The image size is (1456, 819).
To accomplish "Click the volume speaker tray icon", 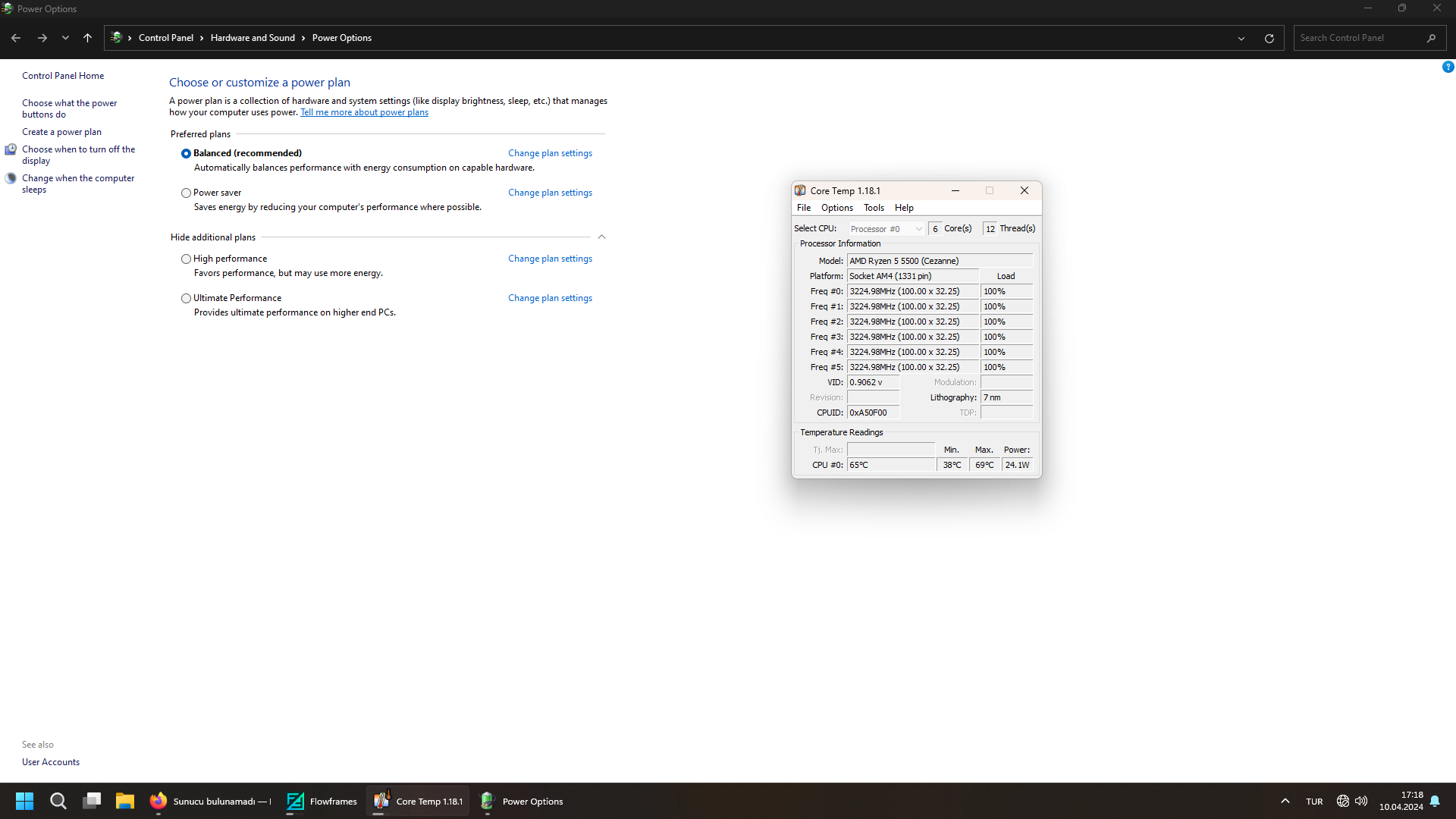I will [1361, 801].
